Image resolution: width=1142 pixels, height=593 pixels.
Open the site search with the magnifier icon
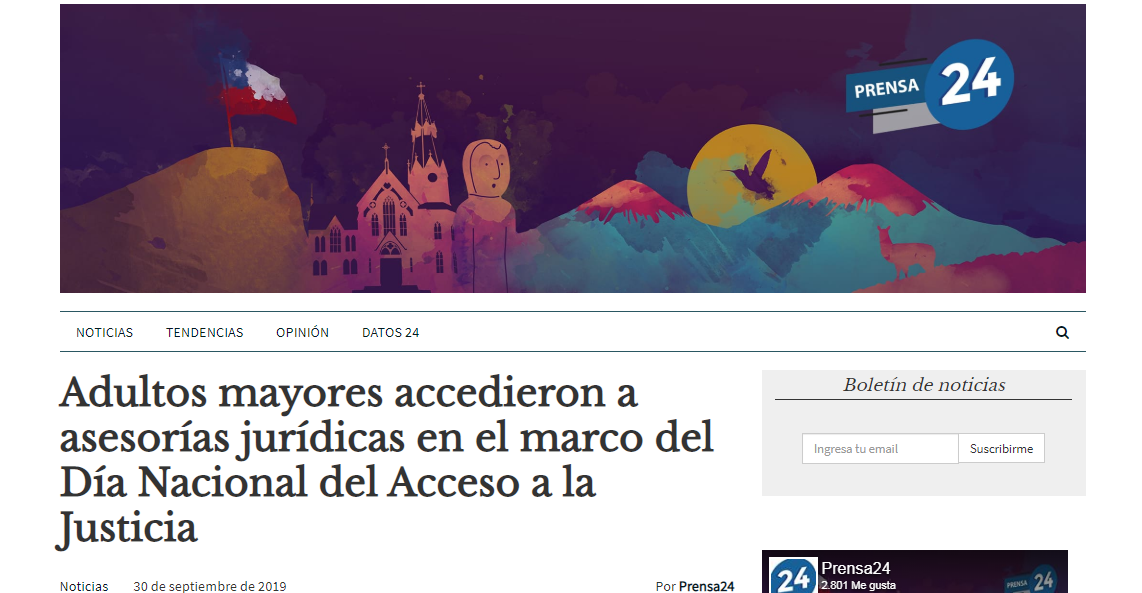(x=1062, y=332)
